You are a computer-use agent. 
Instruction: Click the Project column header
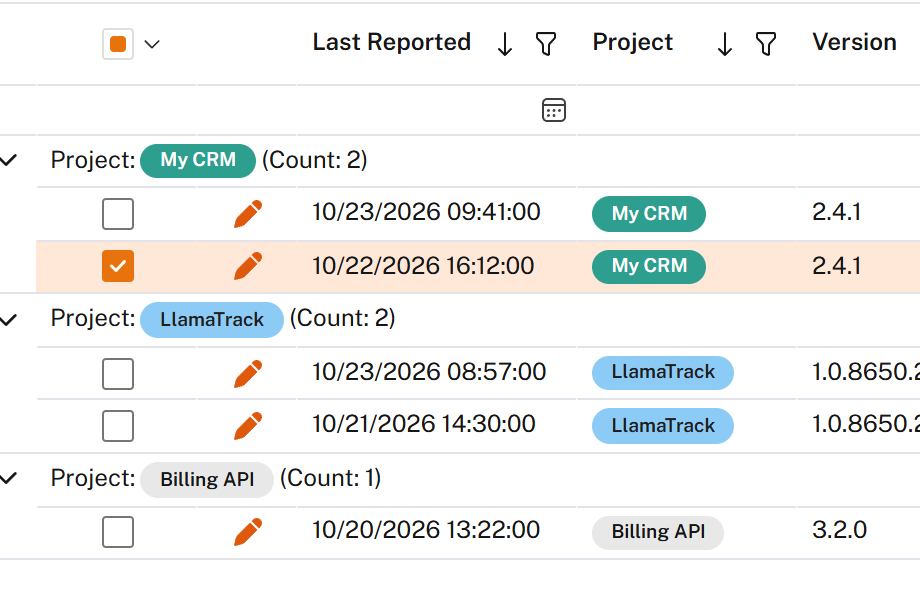tap(632, 42)
